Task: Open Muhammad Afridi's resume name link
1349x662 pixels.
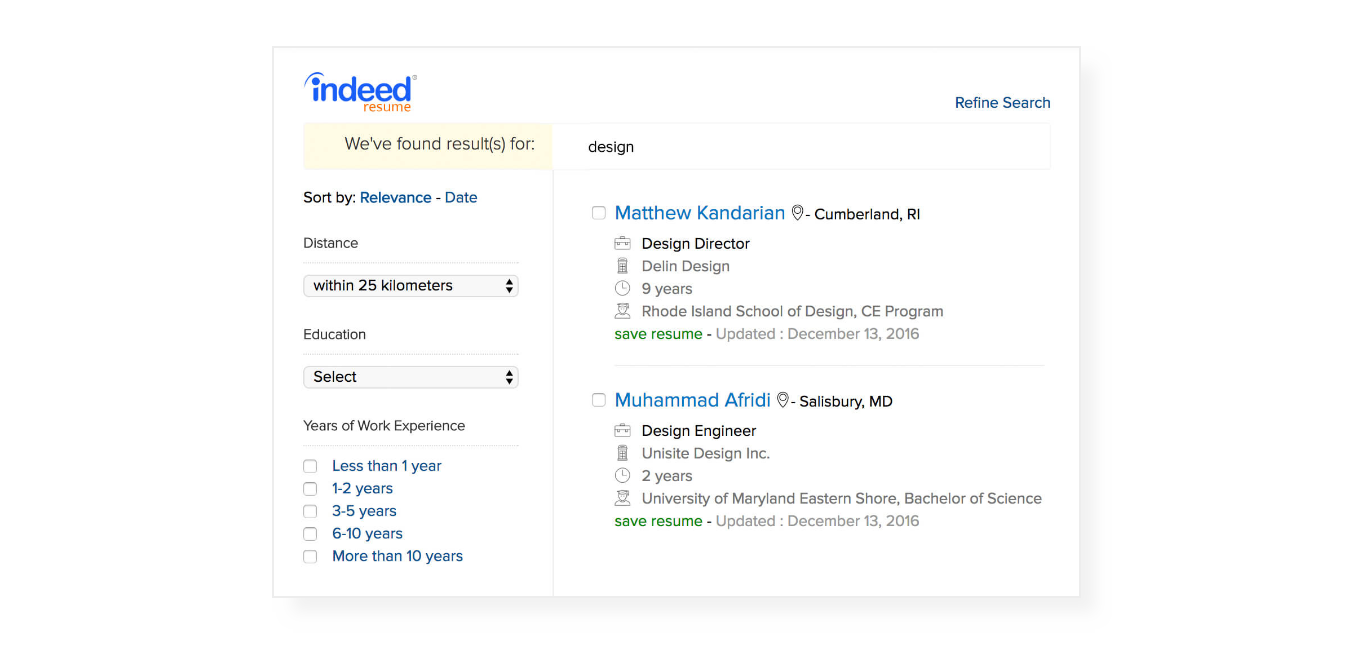Action: click(x=692, y=400)
